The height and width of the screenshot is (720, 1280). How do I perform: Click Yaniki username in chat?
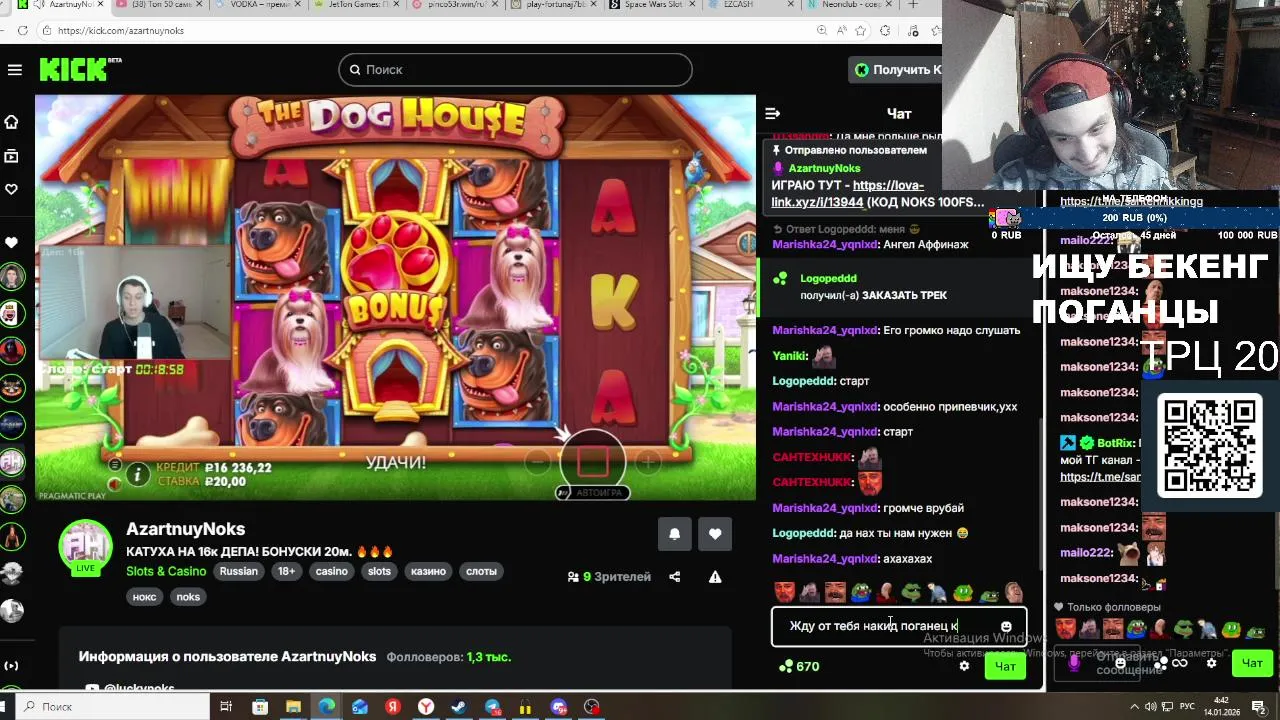pos(789,356)
